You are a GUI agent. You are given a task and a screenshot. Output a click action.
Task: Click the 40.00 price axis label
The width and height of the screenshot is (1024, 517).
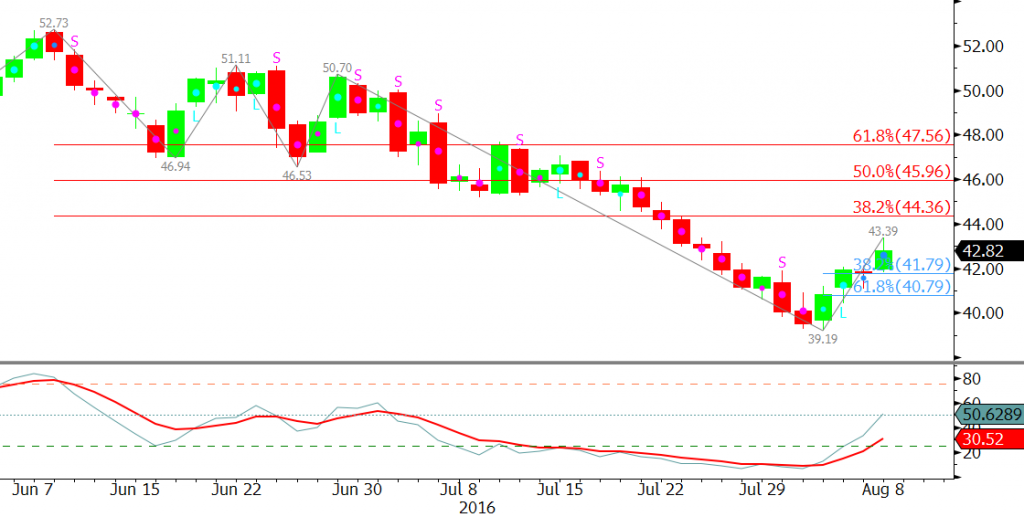(984, 313)
